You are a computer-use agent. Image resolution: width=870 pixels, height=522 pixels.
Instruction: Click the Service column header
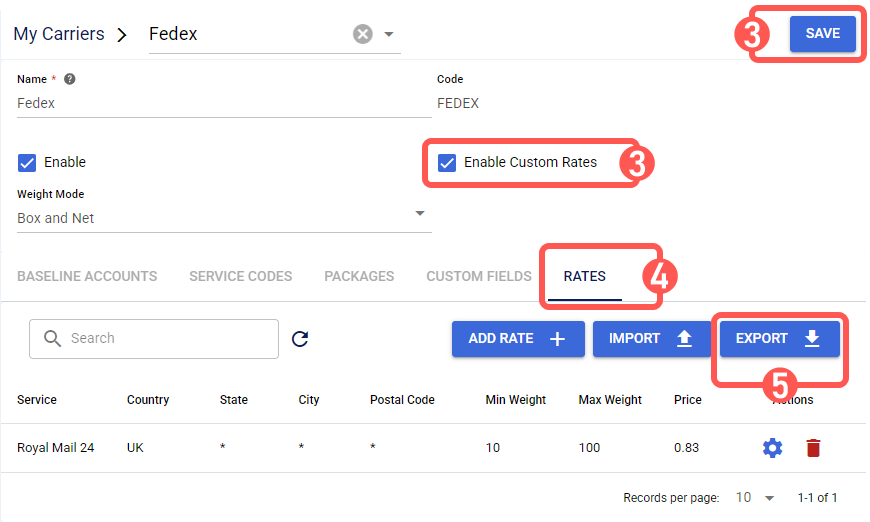[x=37, y=399]
